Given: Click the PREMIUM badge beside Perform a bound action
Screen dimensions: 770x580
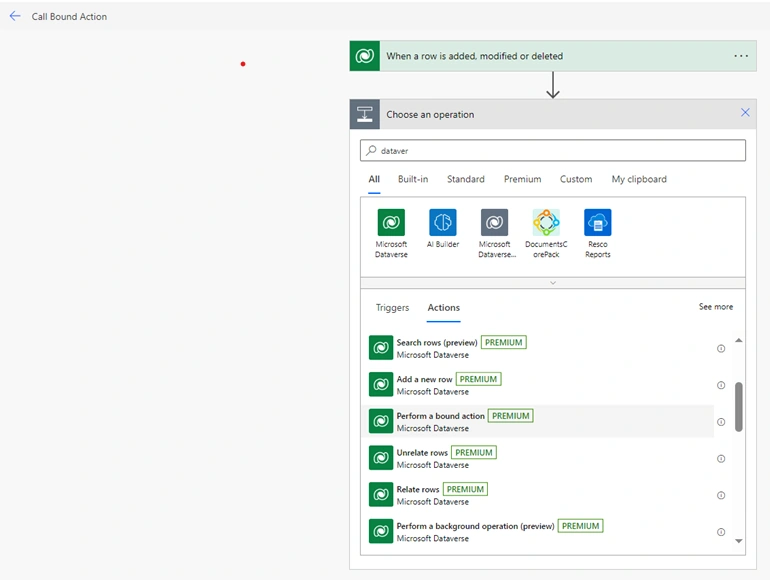Looking at the screenshot, I should tap(511, 416).
